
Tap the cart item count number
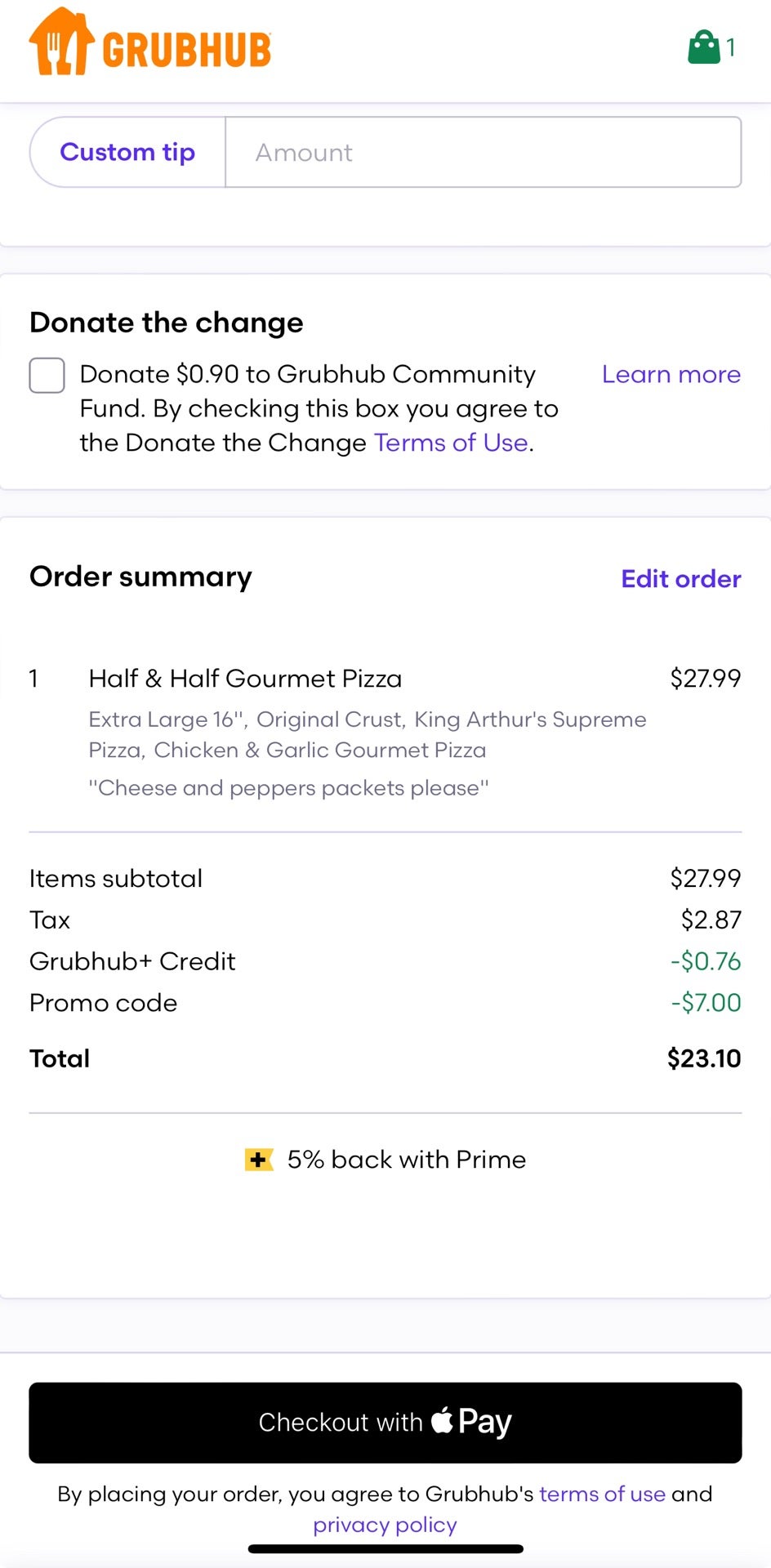point(731,47)
